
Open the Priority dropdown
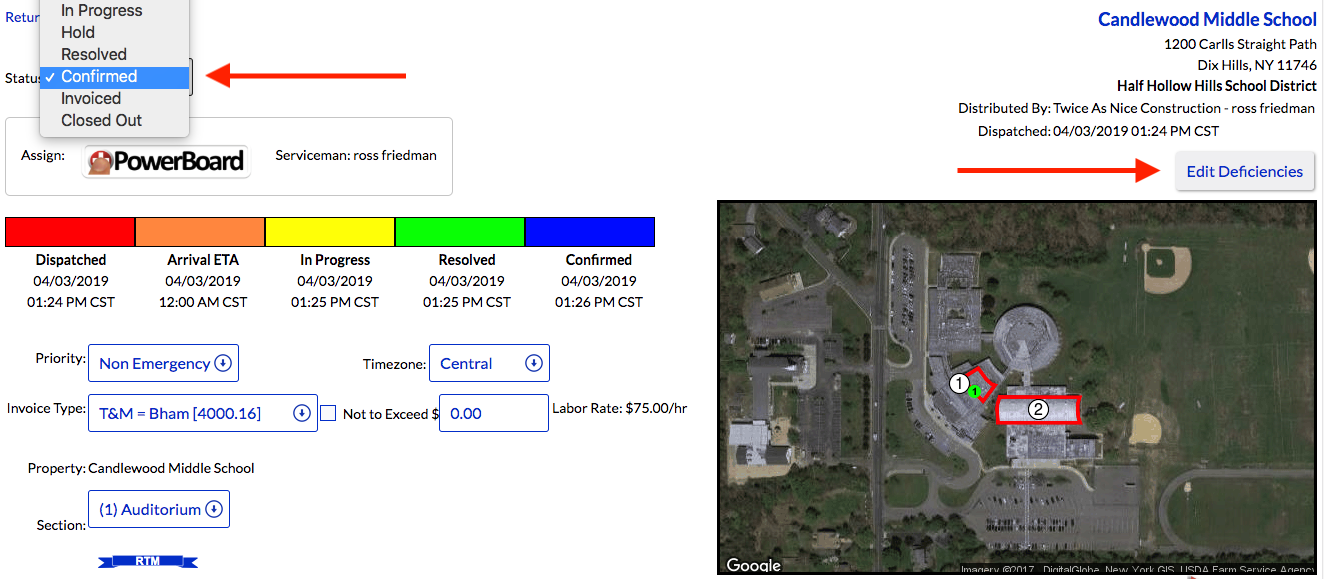coord(164,363)
